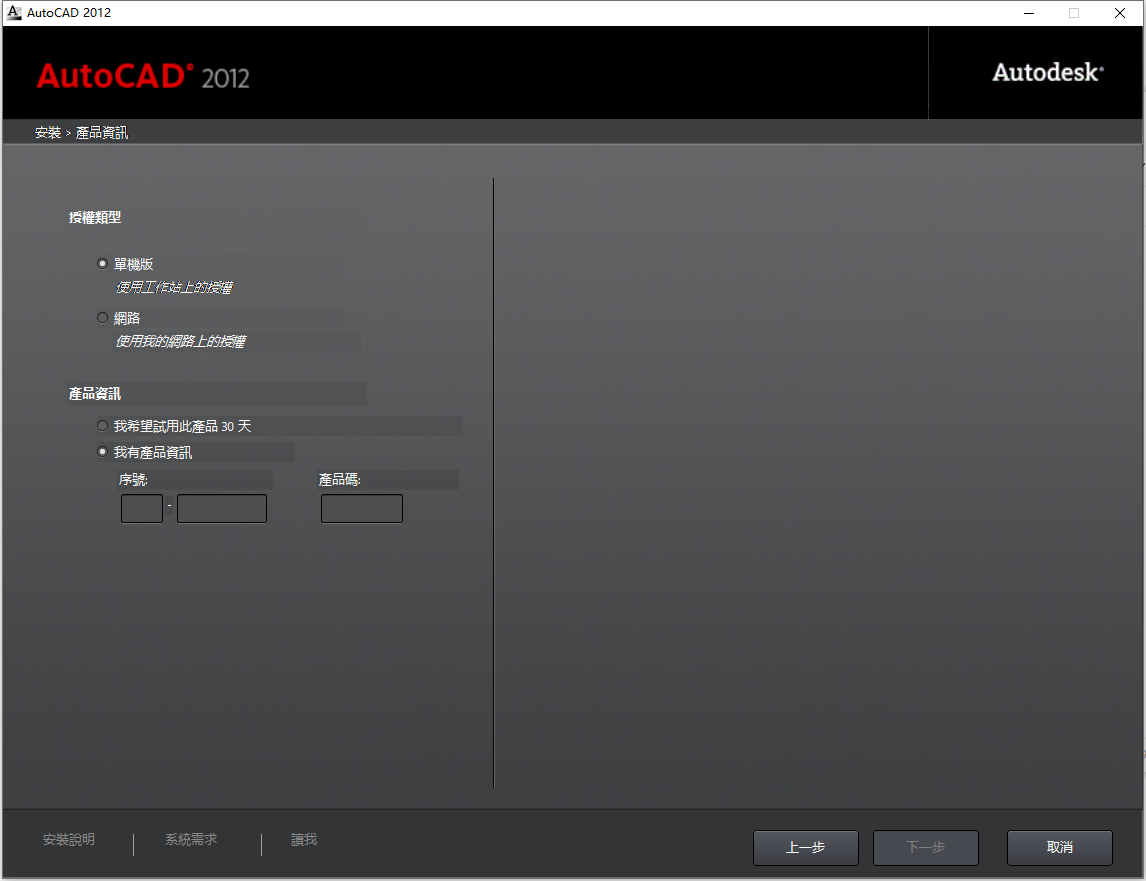Click the 下一步 button
The image size is (1146, 881).
click(925, 847)
